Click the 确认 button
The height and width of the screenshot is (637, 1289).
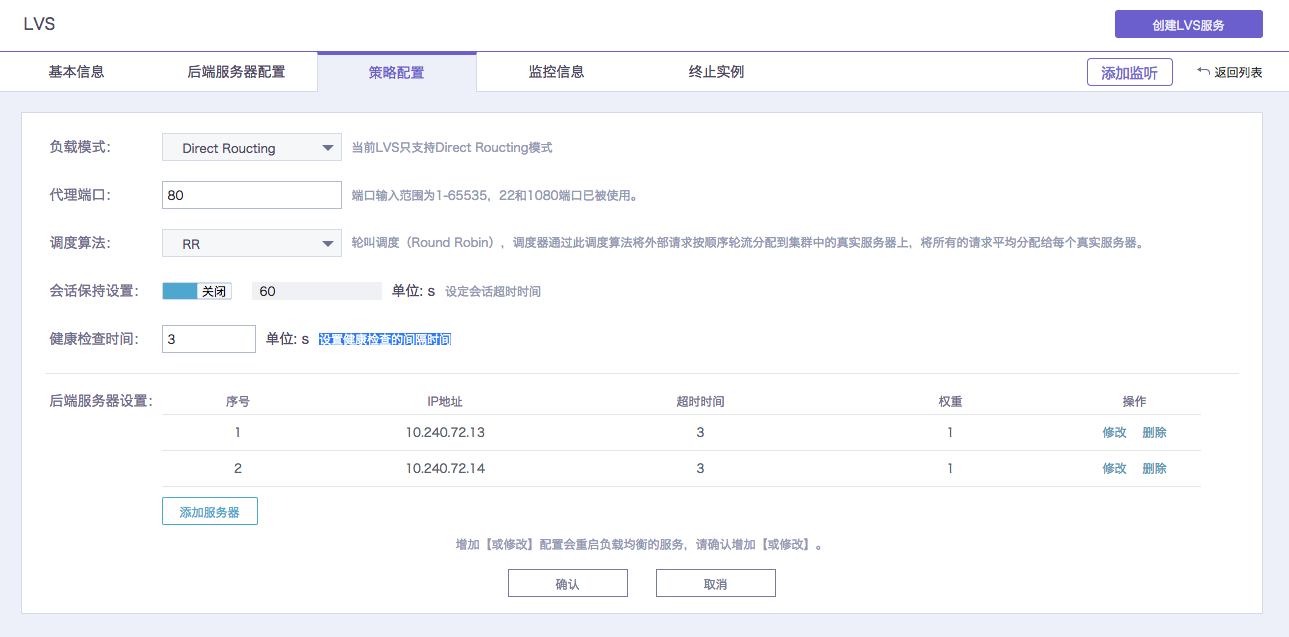point(567,583)
